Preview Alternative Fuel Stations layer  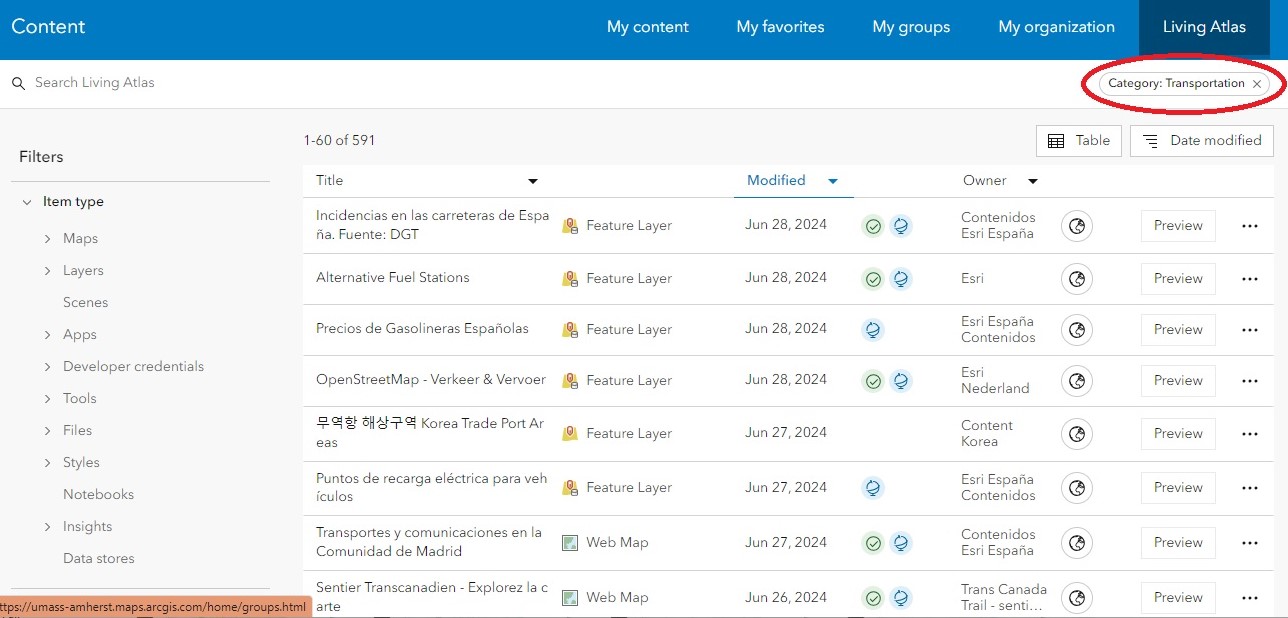click(x=1178, y=279)
